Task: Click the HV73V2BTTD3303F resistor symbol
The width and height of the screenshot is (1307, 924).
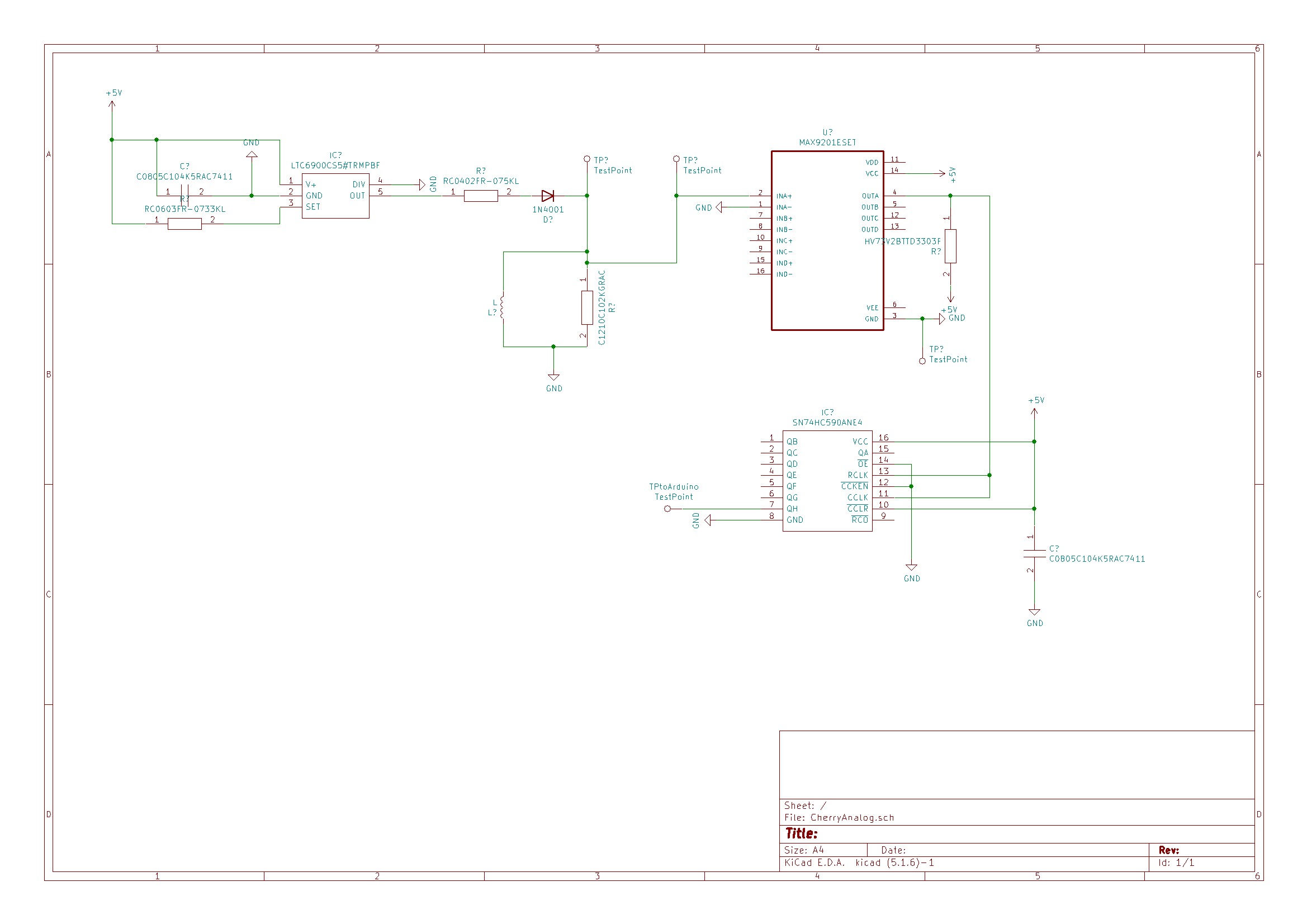Action: pos(950,246)
